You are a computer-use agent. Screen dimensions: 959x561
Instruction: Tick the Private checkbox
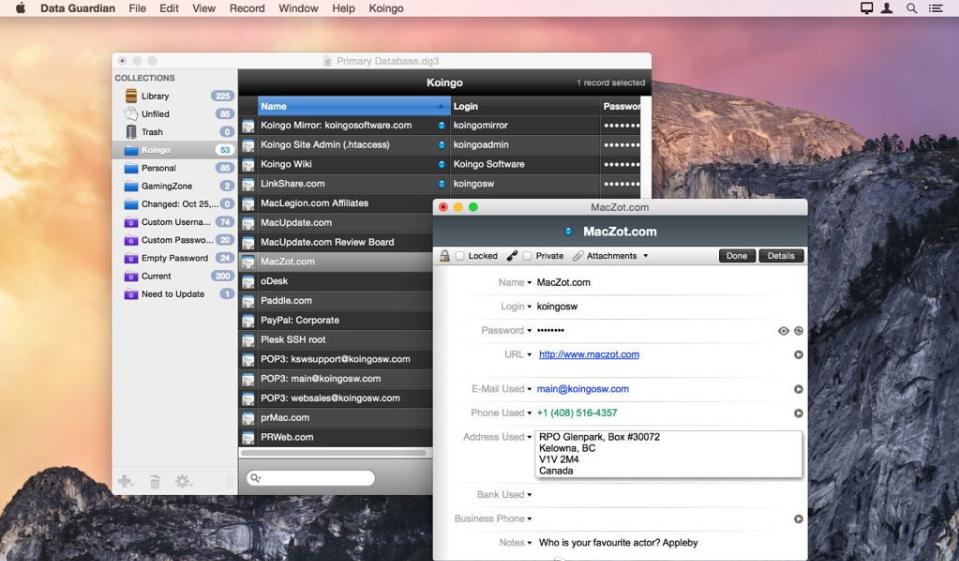(x=527, y=256)
